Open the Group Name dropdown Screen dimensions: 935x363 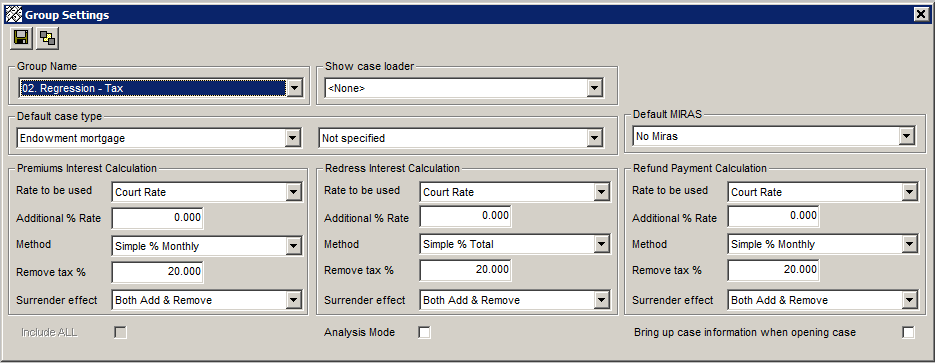[x=295, y=88]
